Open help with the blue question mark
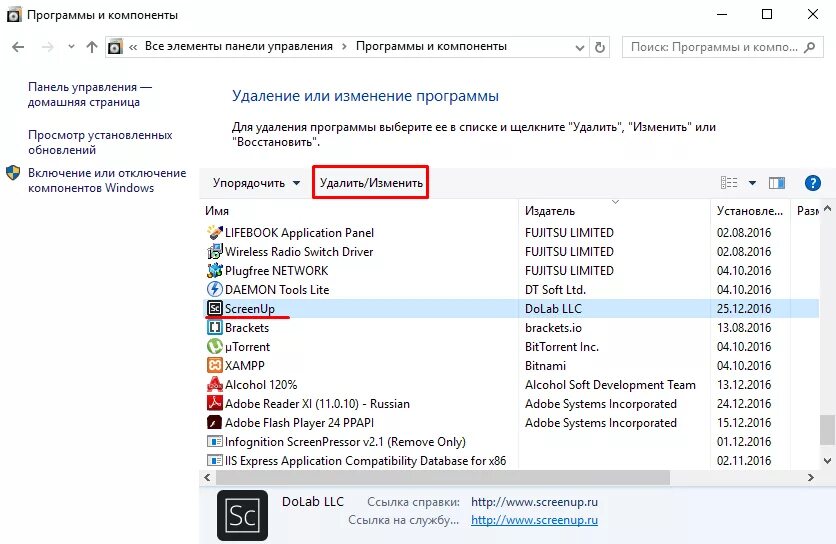 click(x=813, y=183)
